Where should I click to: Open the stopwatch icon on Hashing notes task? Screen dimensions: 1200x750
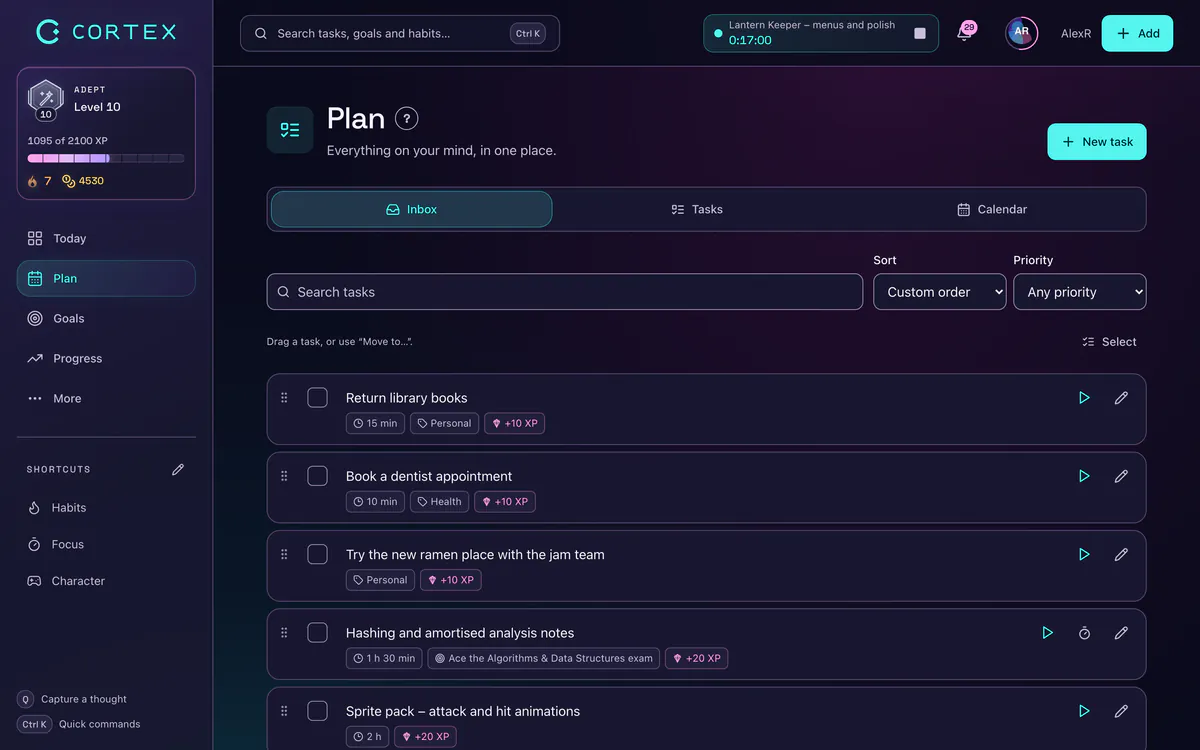tap(1084, 633)
